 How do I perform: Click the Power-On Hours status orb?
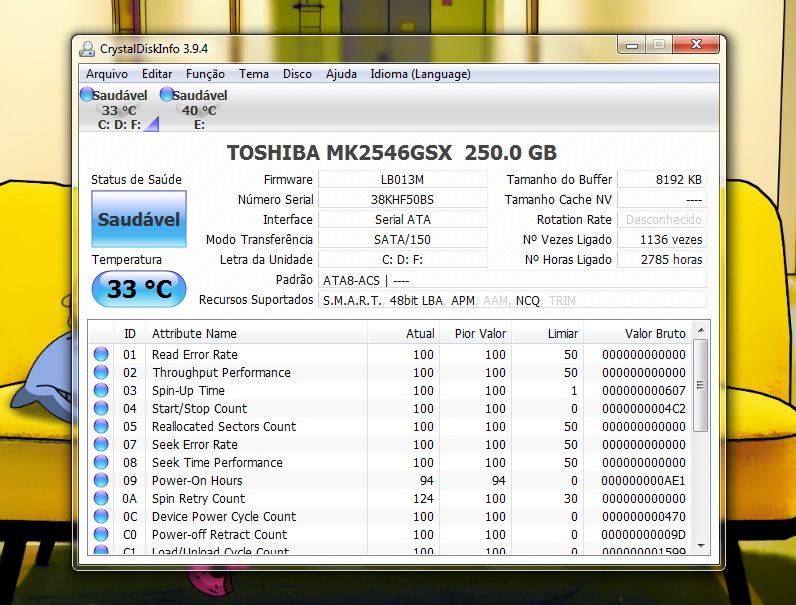(101, 480)
